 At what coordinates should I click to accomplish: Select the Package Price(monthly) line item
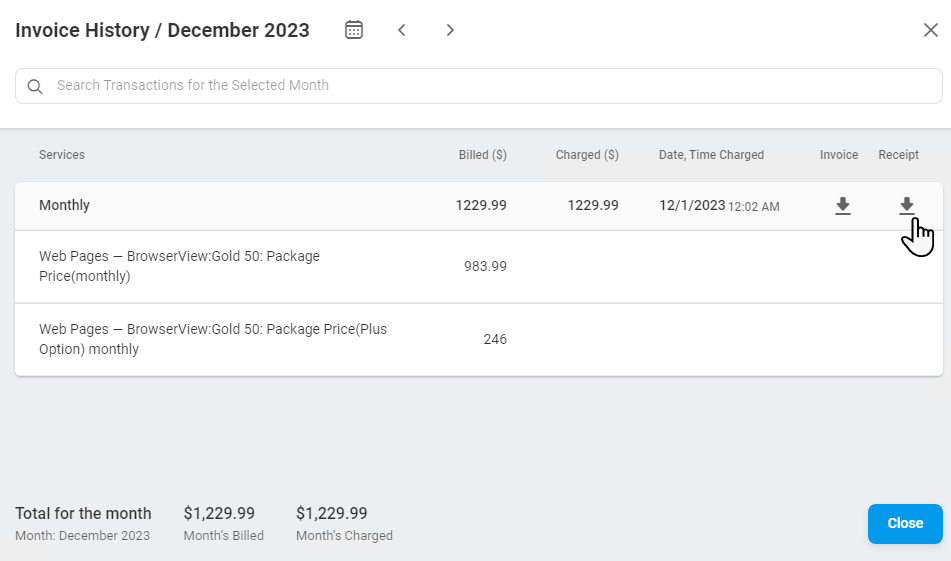(x=180, y=266)
